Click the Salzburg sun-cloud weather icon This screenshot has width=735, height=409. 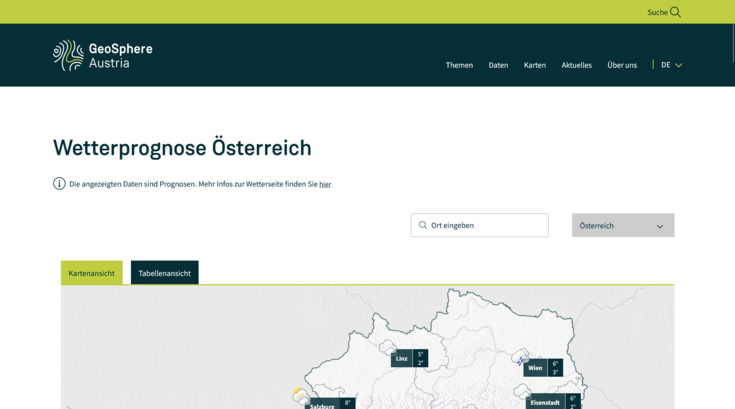coord(300,397)
